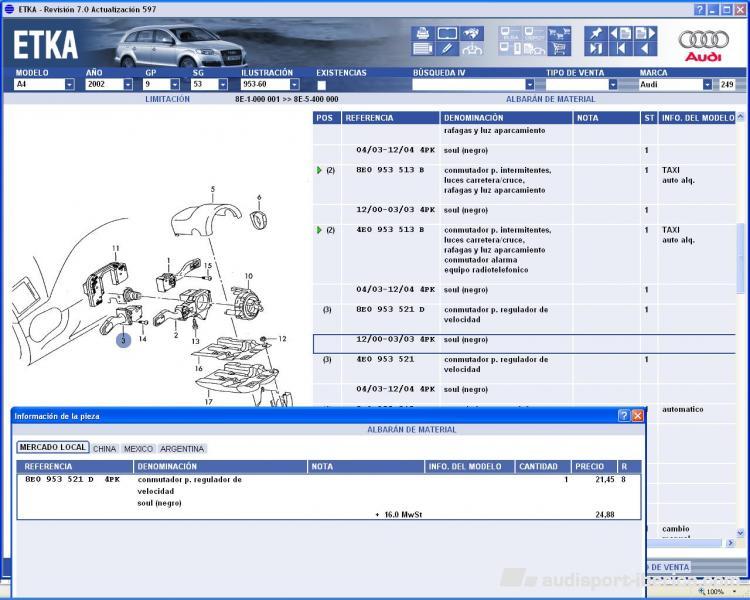Click parts list scrollbar up arrow
The height and width of the screenshot is (600, 750).
(x=740, y=116)
